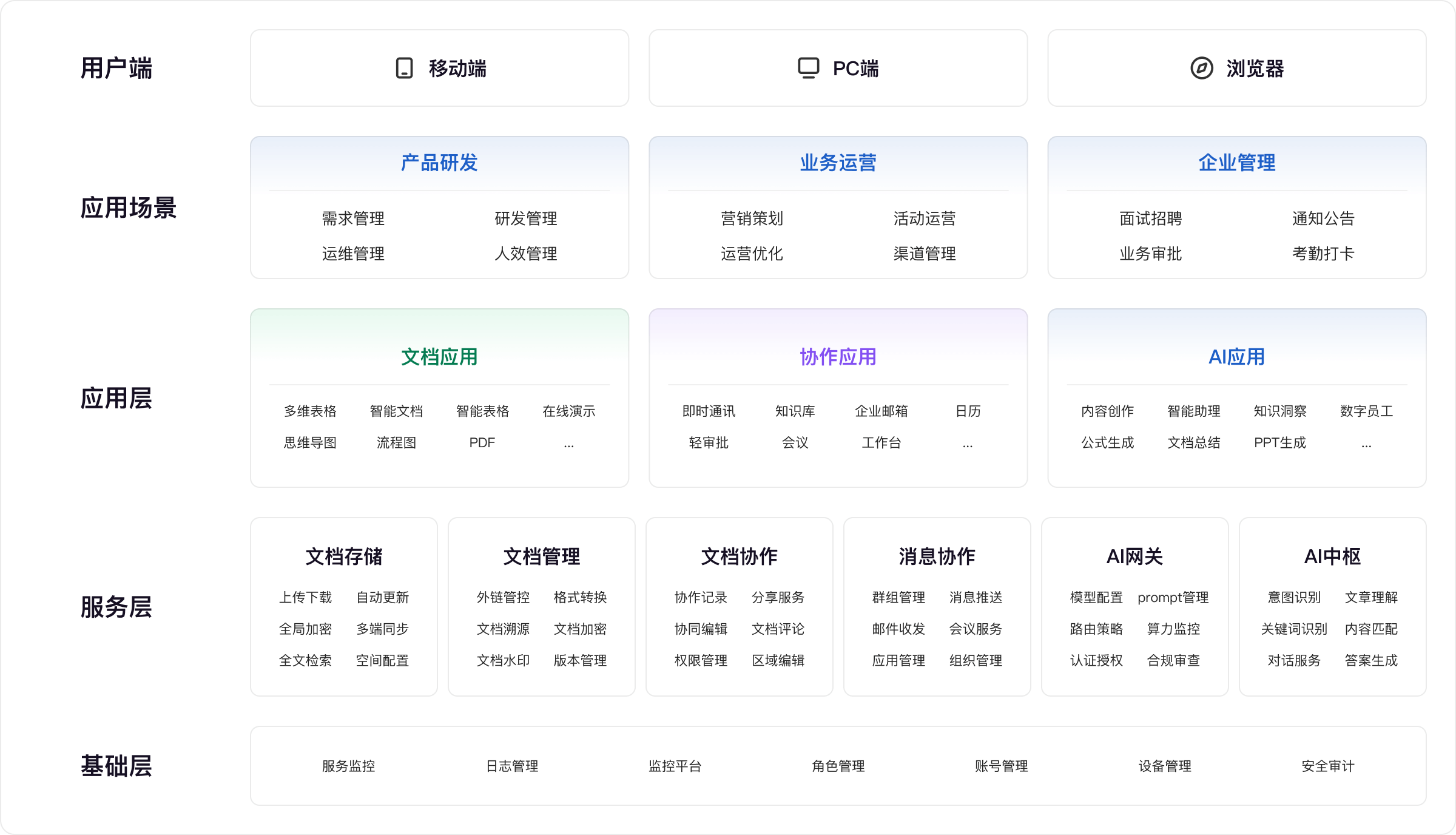Viewport: 1456px width, 835px height.
Task: Select prompt管理 under AI网关
Action: tap(1173, 598)
